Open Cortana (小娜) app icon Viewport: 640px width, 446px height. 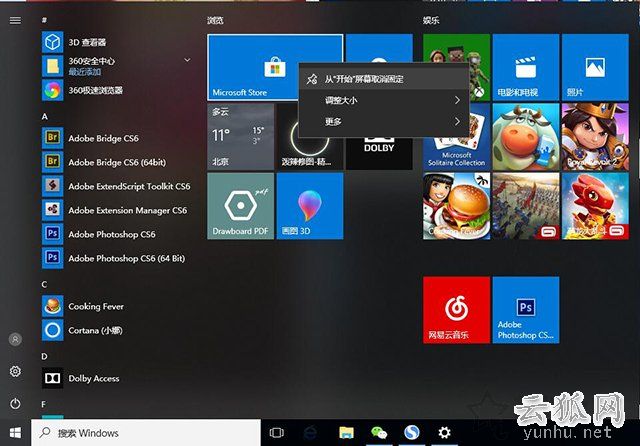[53, 330]
